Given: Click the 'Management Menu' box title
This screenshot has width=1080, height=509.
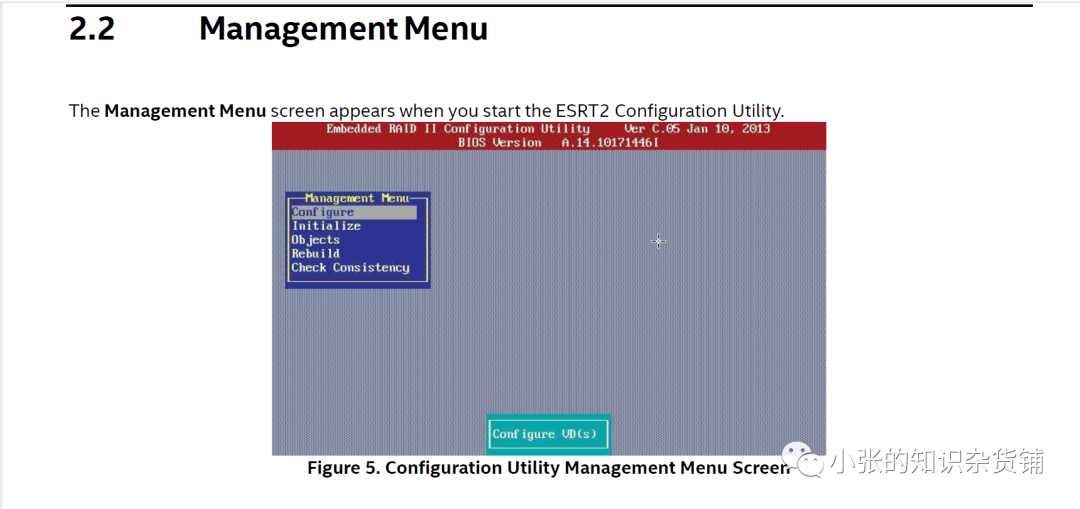Looking at the screenshot, I should (357, 198).
